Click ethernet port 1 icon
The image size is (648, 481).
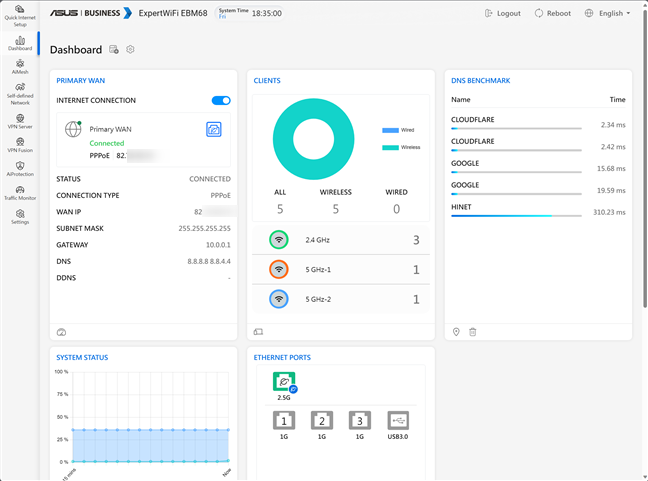point(284,421)
